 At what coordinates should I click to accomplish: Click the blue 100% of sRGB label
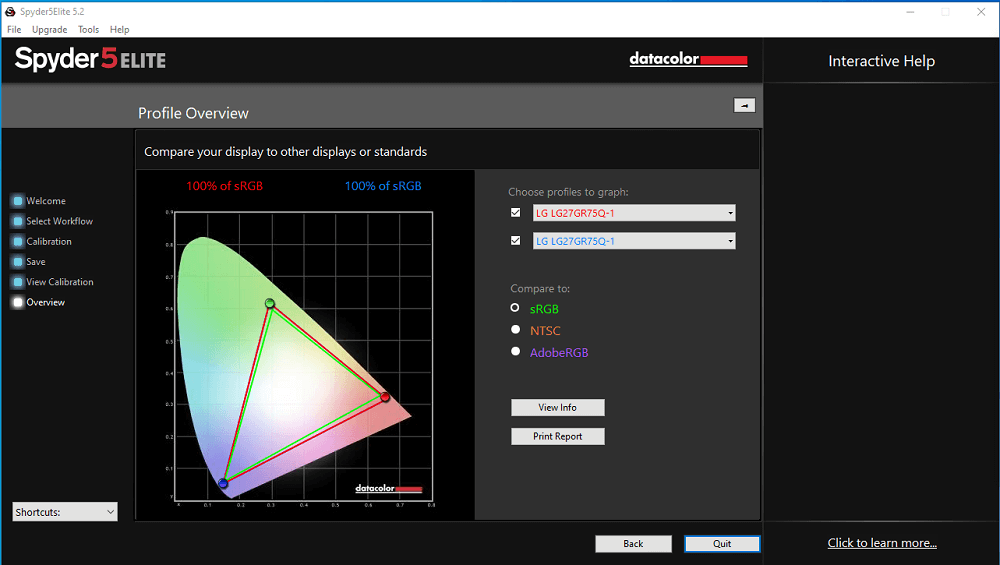(x=383, y=186)
